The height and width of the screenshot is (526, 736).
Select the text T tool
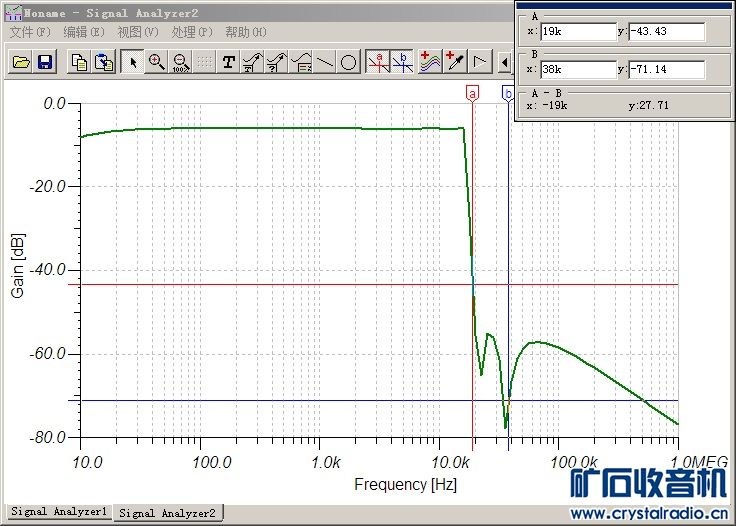coord(229,62)
